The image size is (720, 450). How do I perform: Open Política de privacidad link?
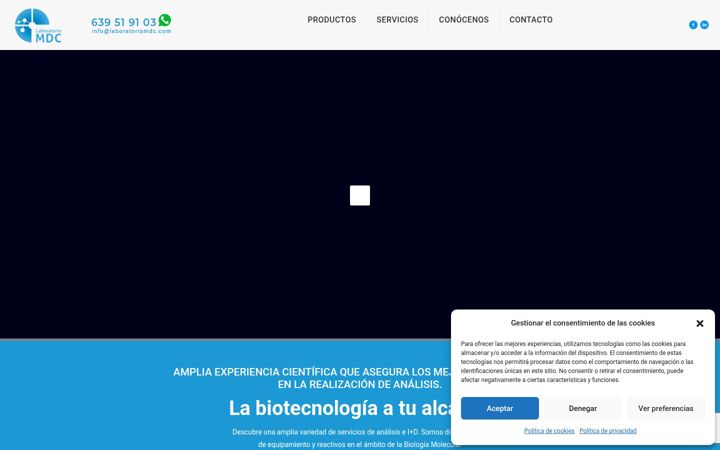pos(608,431)
